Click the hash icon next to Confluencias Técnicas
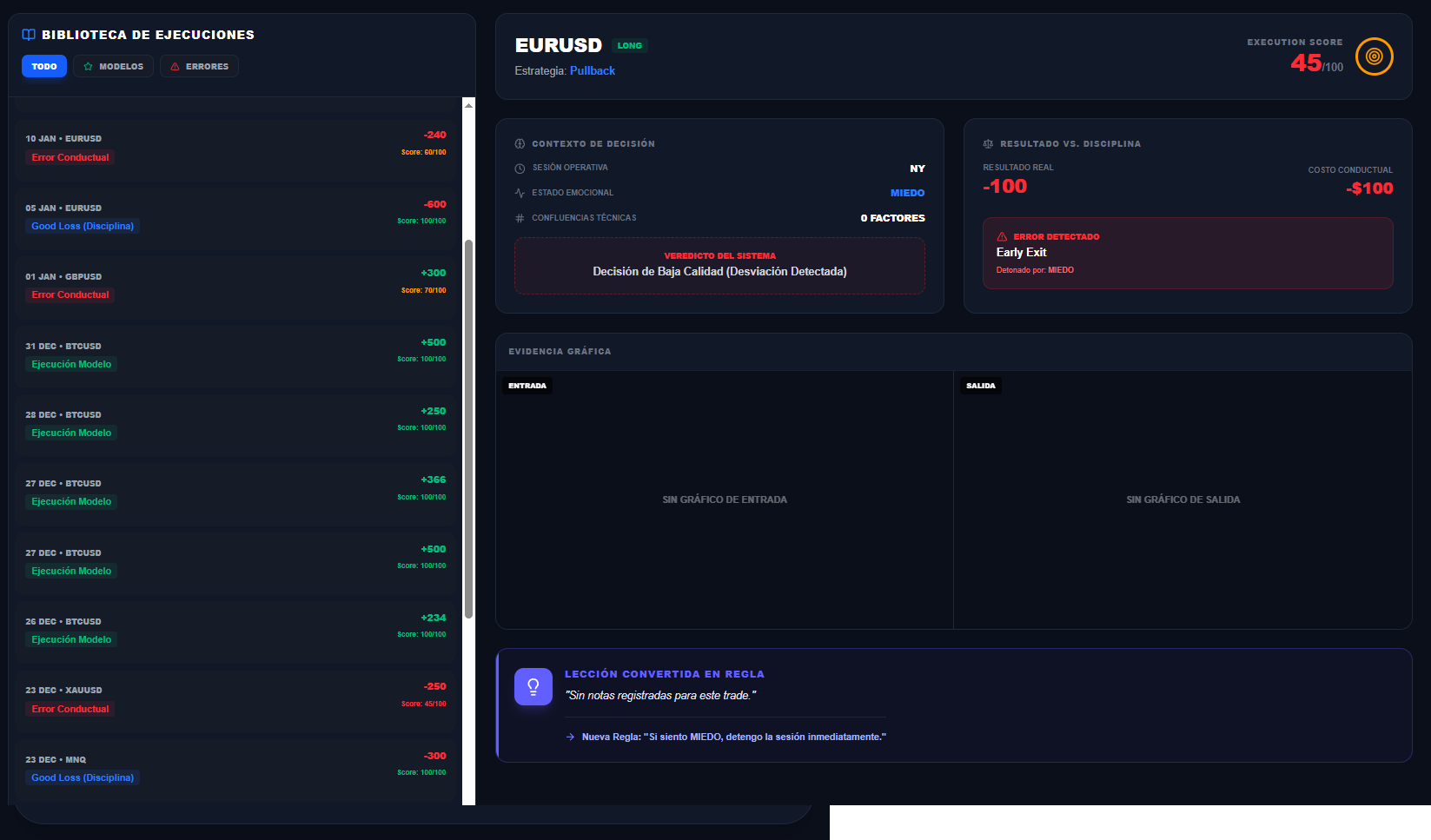The height and width of the screenshot is (840, 1431). pyautogui.click(x=520, y=218)
